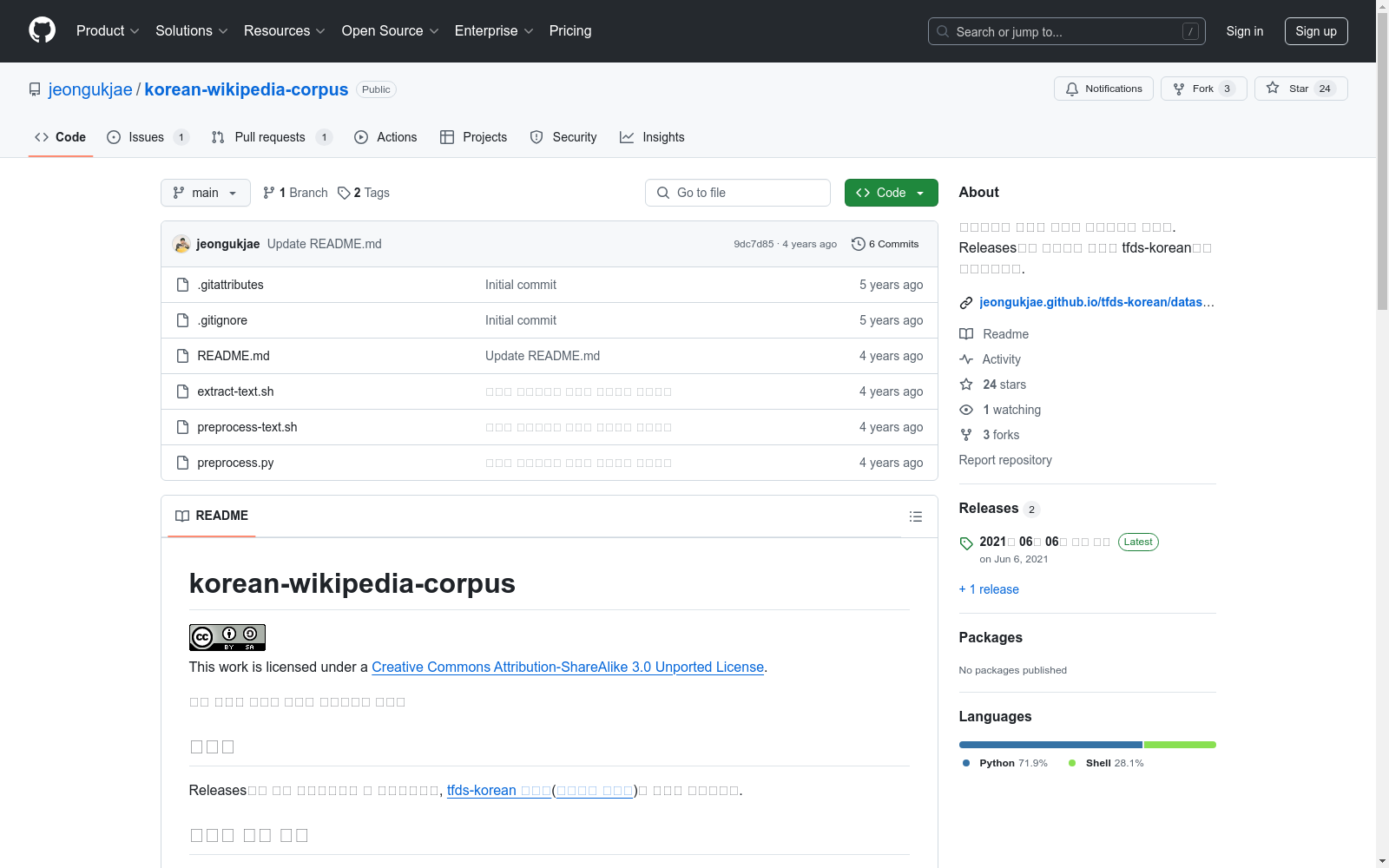Open the README.md file
1389x868 pixels.
click(234, 356)
